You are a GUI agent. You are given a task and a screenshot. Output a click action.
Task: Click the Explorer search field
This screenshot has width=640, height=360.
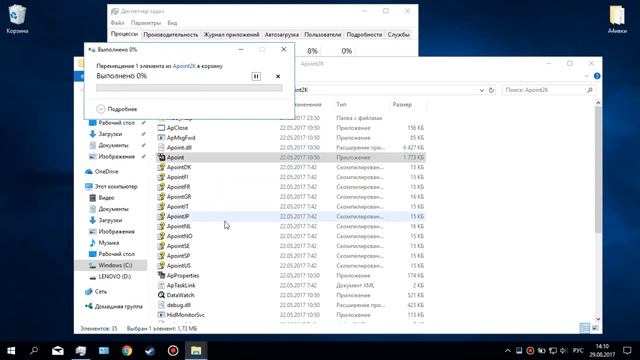pos(548,90)
